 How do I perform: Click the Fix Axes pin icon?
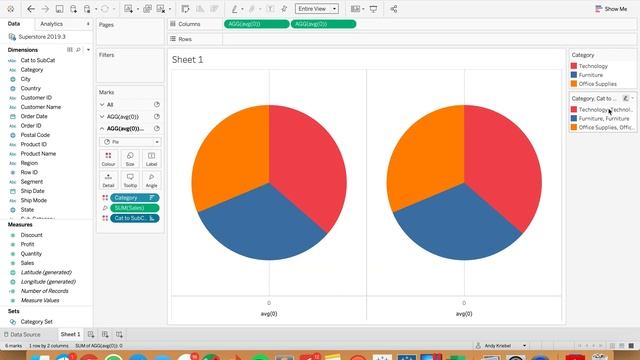pyautogui.click(x=284, y=9)
